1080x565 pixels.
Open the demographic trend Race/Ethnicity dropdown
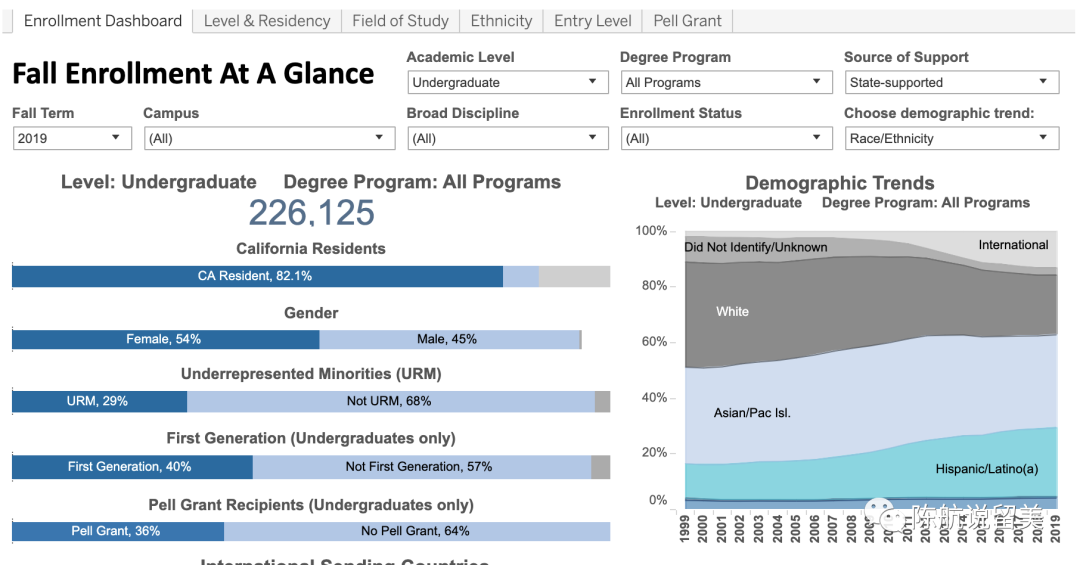tap(950, 139)
